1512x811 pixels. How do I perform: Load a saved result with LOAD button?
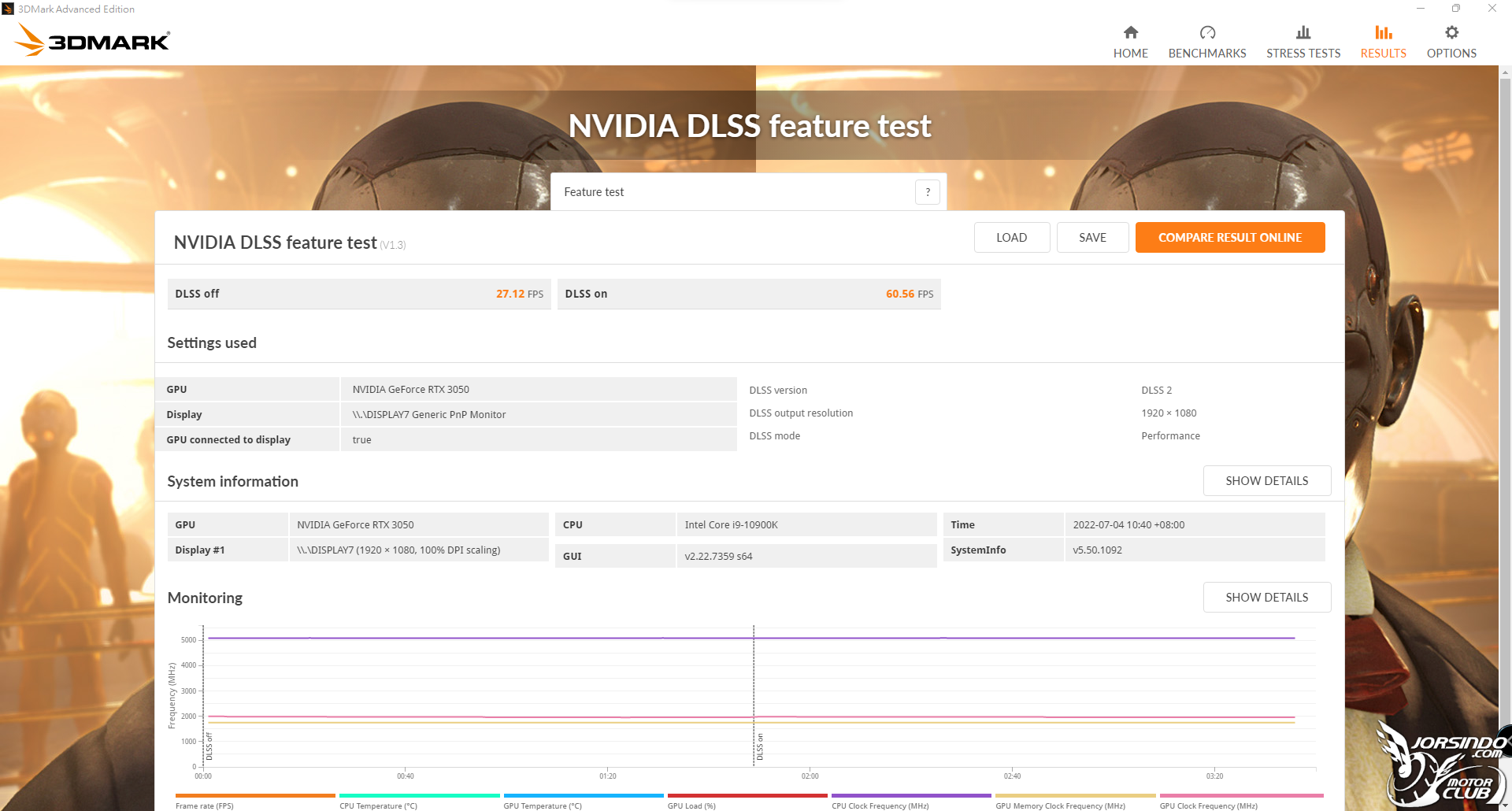(1012, 238)
